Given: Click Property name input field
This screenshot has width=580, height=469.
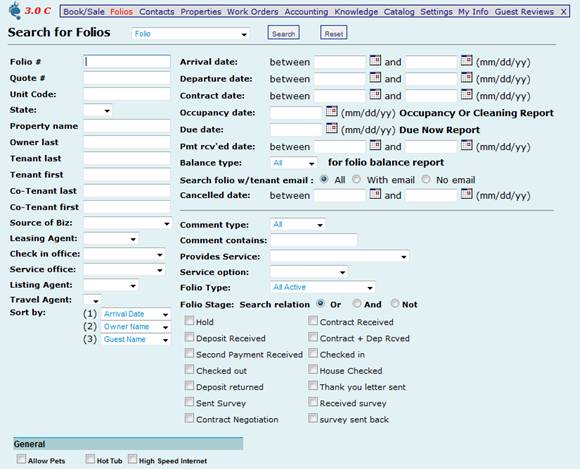Looking at the screenshot, I should click(127, 126).
